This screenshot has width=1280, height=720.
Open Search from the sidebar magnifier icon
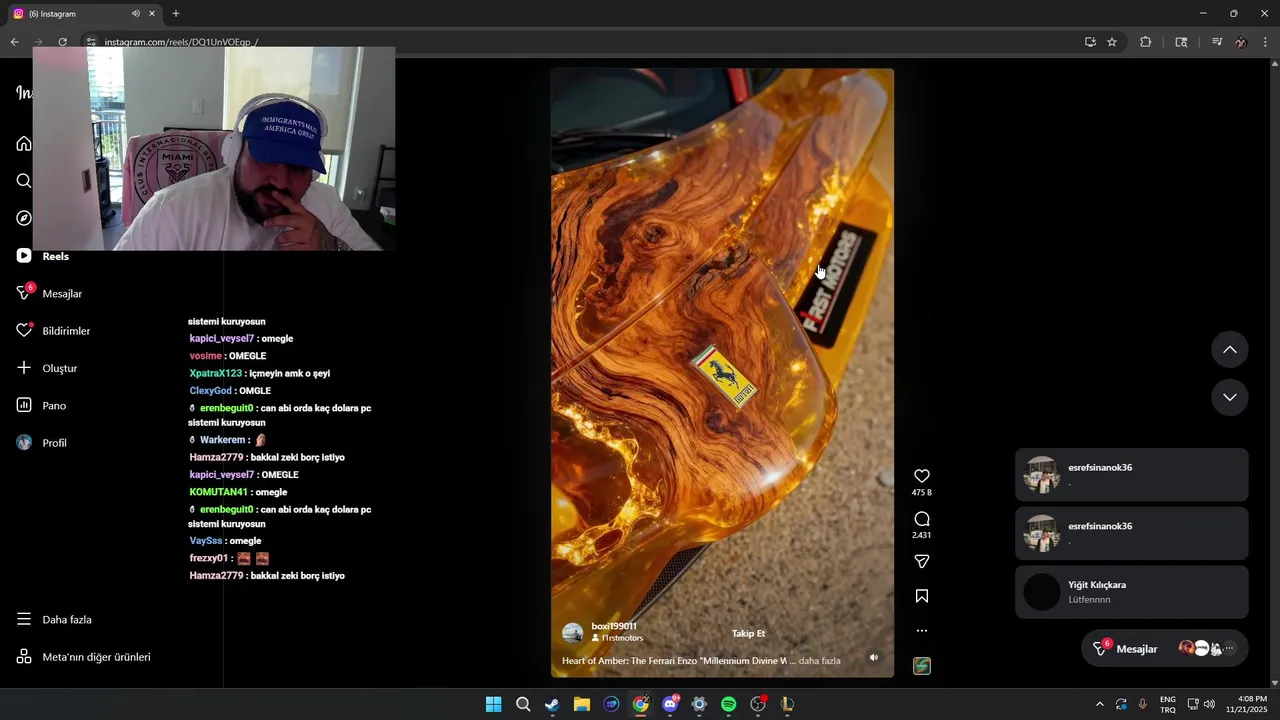click(x=24, y=181)
